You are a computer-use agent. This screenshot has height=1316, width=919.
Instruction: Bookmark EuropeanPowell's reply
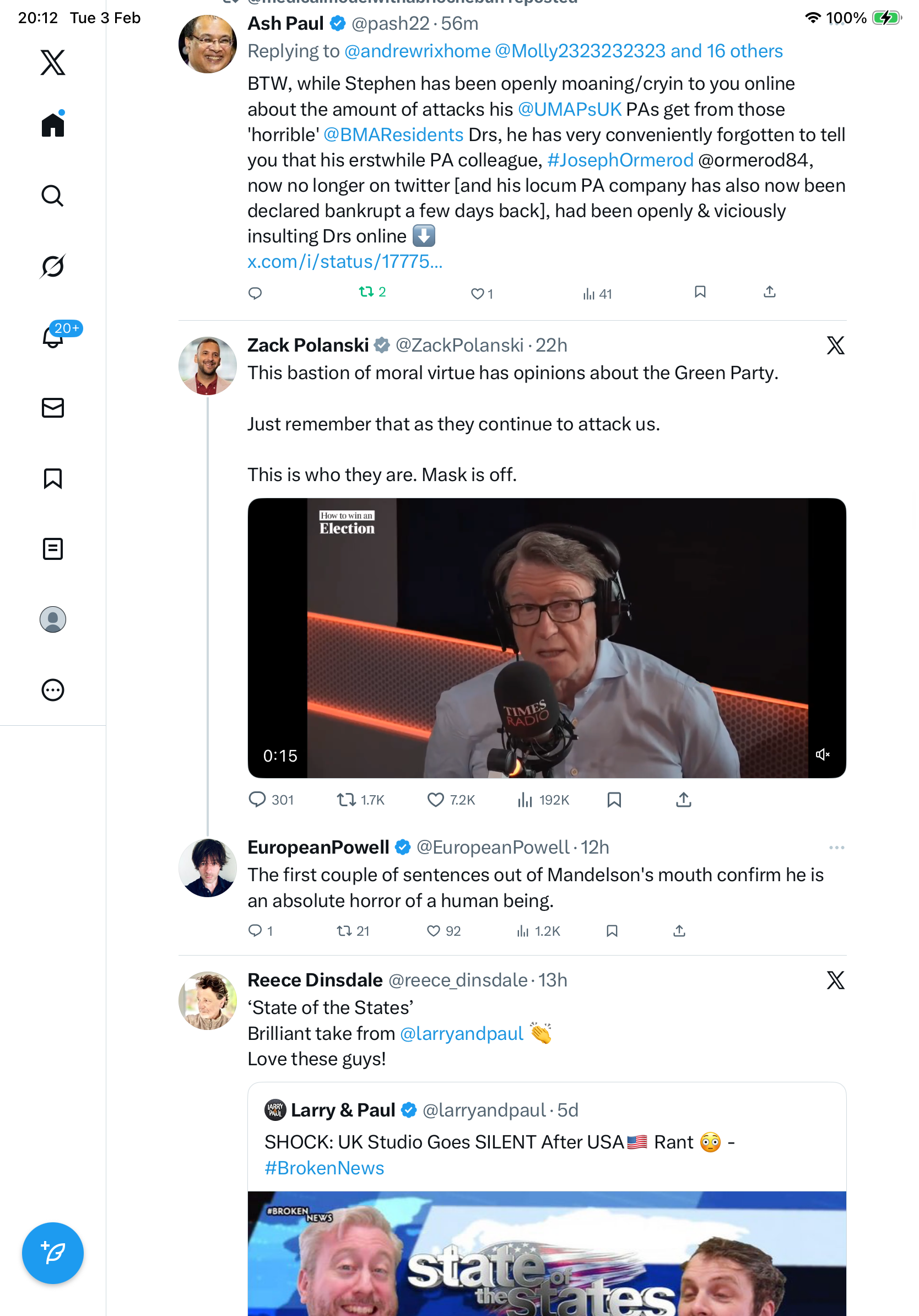pyautogui.click(x=612, y=931)
